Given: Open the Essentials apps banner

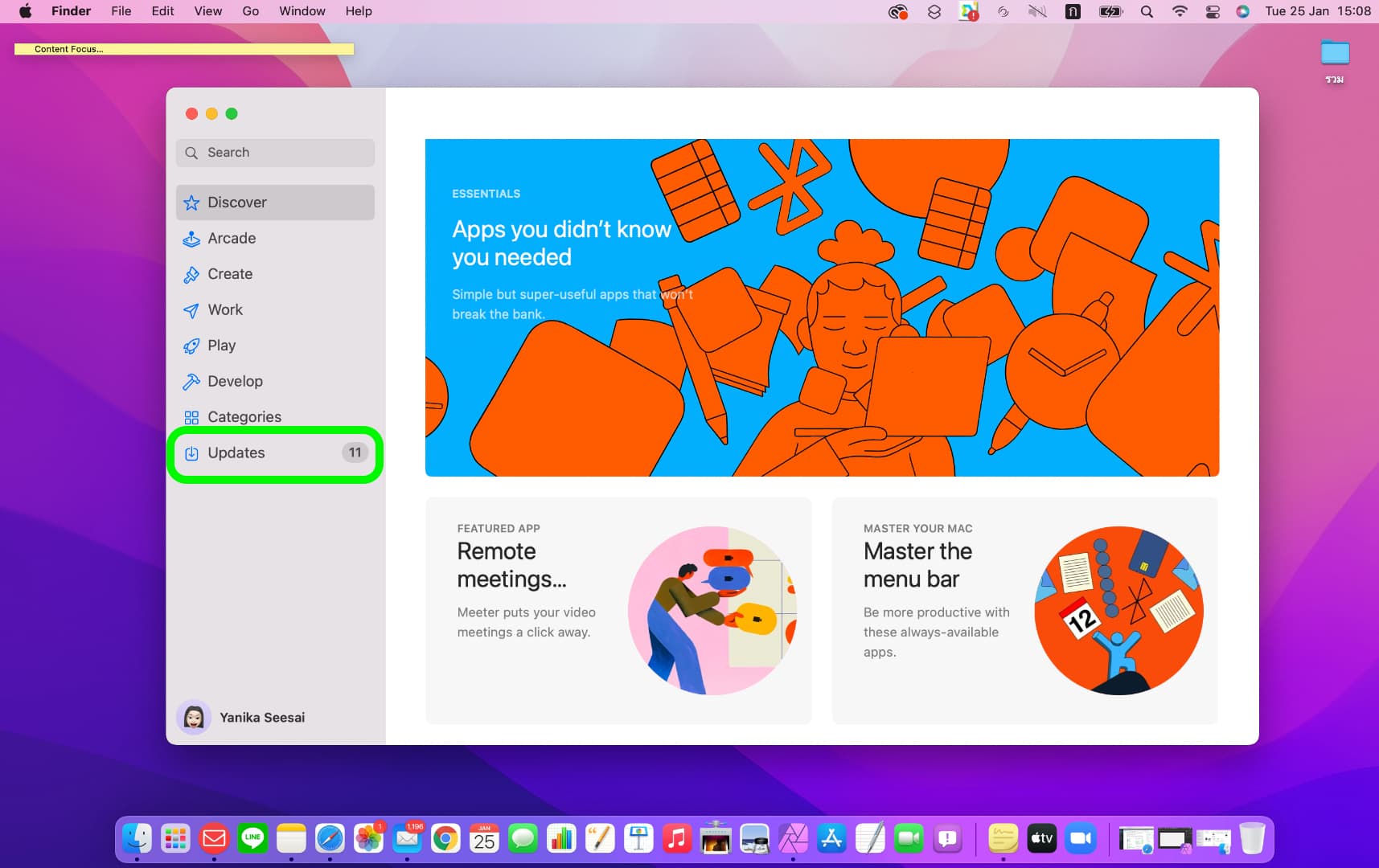Looking at the screenshot, I should tap(822, 307).
